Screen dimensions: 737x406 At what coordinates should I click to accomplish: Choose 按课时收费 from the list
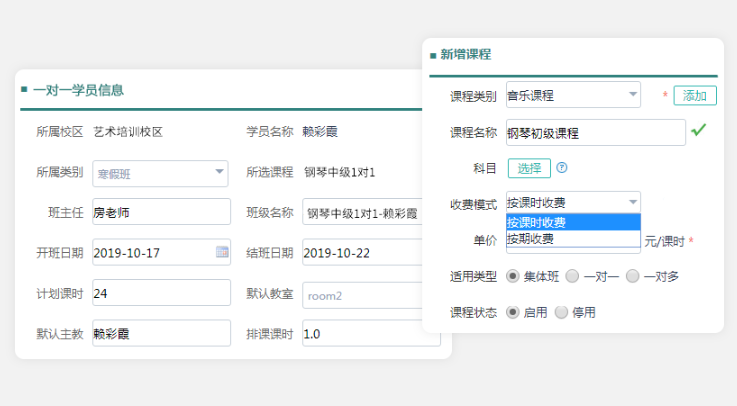click(x=572, y=222)
